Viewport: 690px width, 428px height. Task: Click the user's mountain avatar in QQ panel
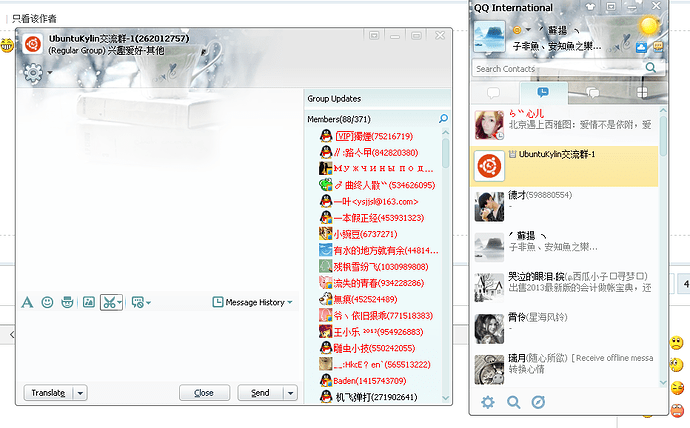[x=489, y=37]
